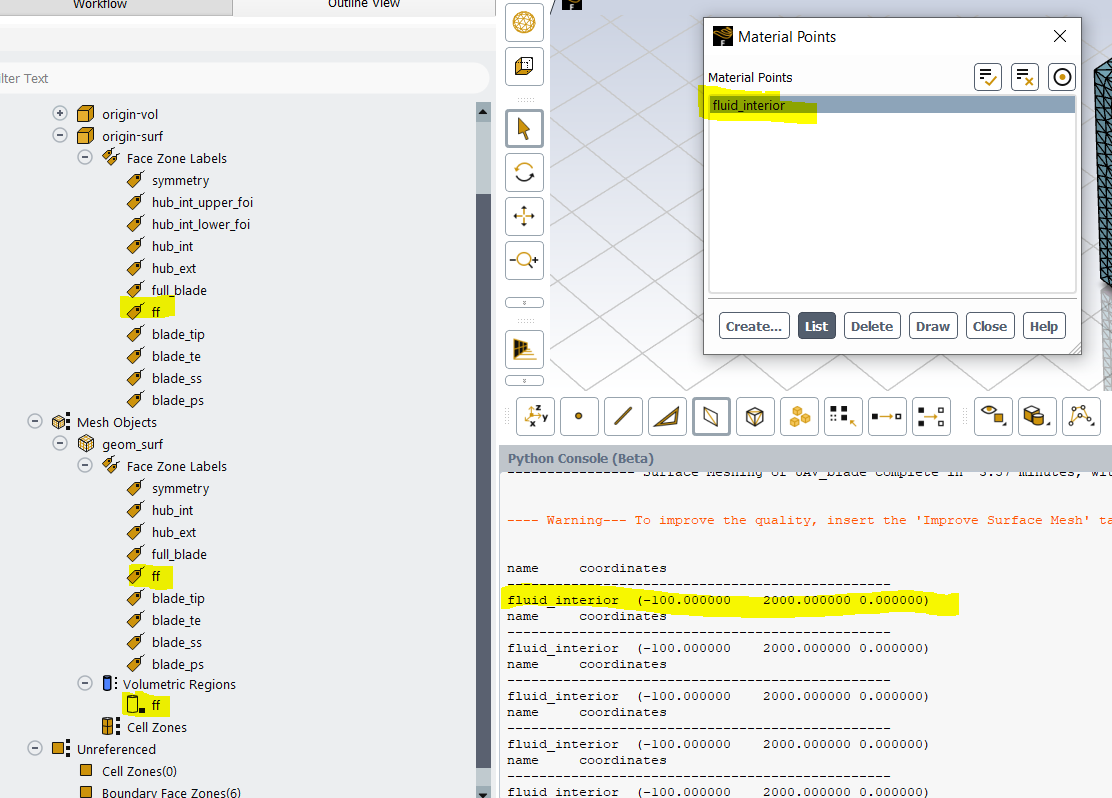Select the edge line selection filter
The image size is (1112, 798).
pyautogui.click(x=623, y=416)
